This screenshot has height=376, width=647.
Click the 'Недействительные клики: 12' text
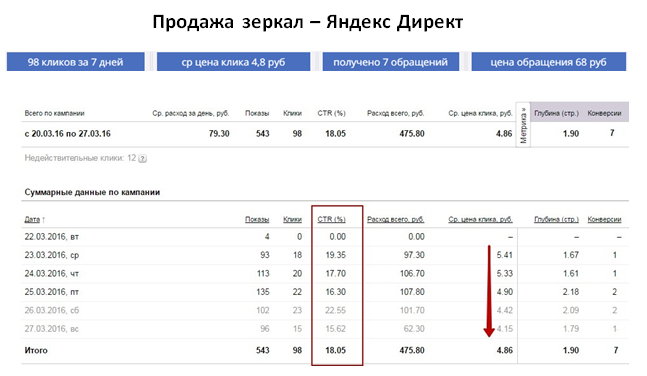coord(80,158)
